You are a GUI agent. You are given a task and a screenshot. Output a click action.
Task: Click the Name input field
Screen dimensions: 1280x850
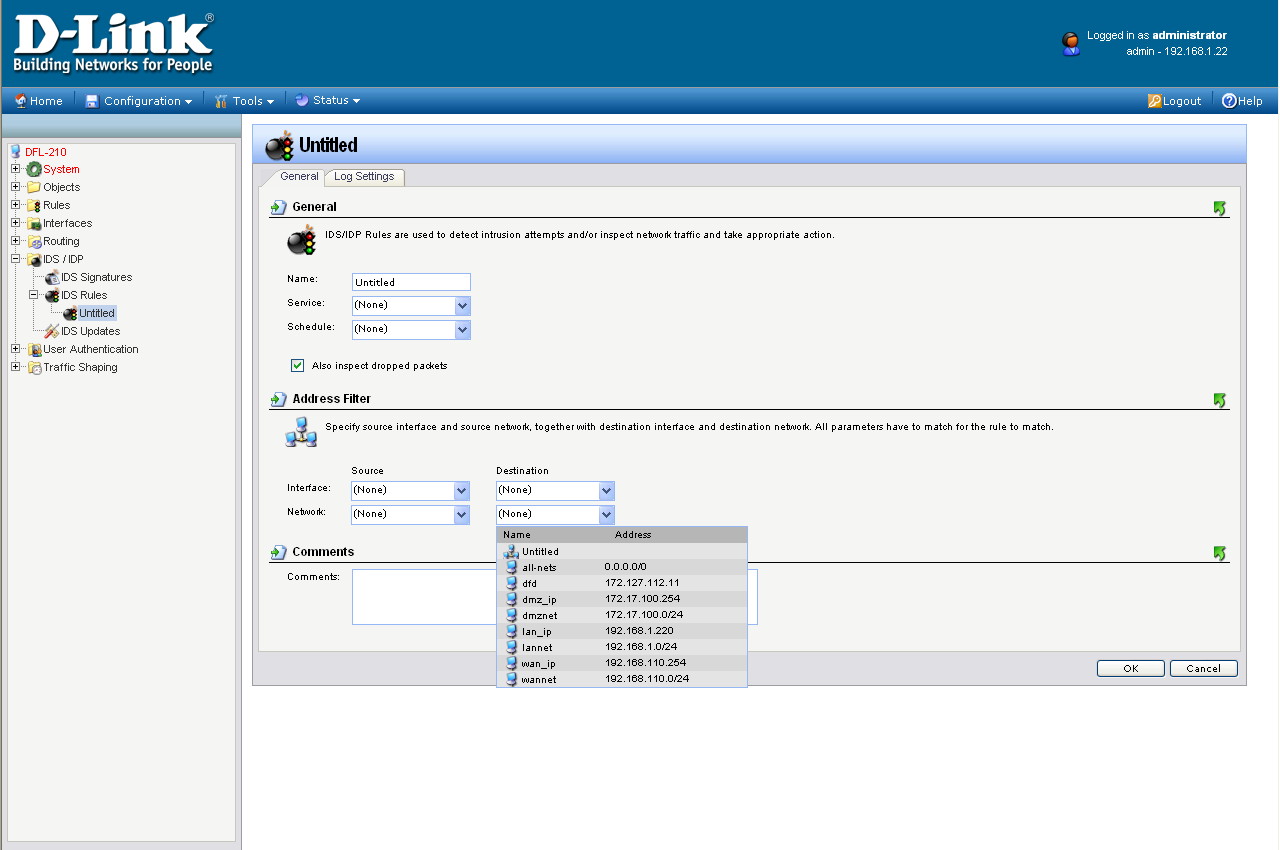point(411,283)
